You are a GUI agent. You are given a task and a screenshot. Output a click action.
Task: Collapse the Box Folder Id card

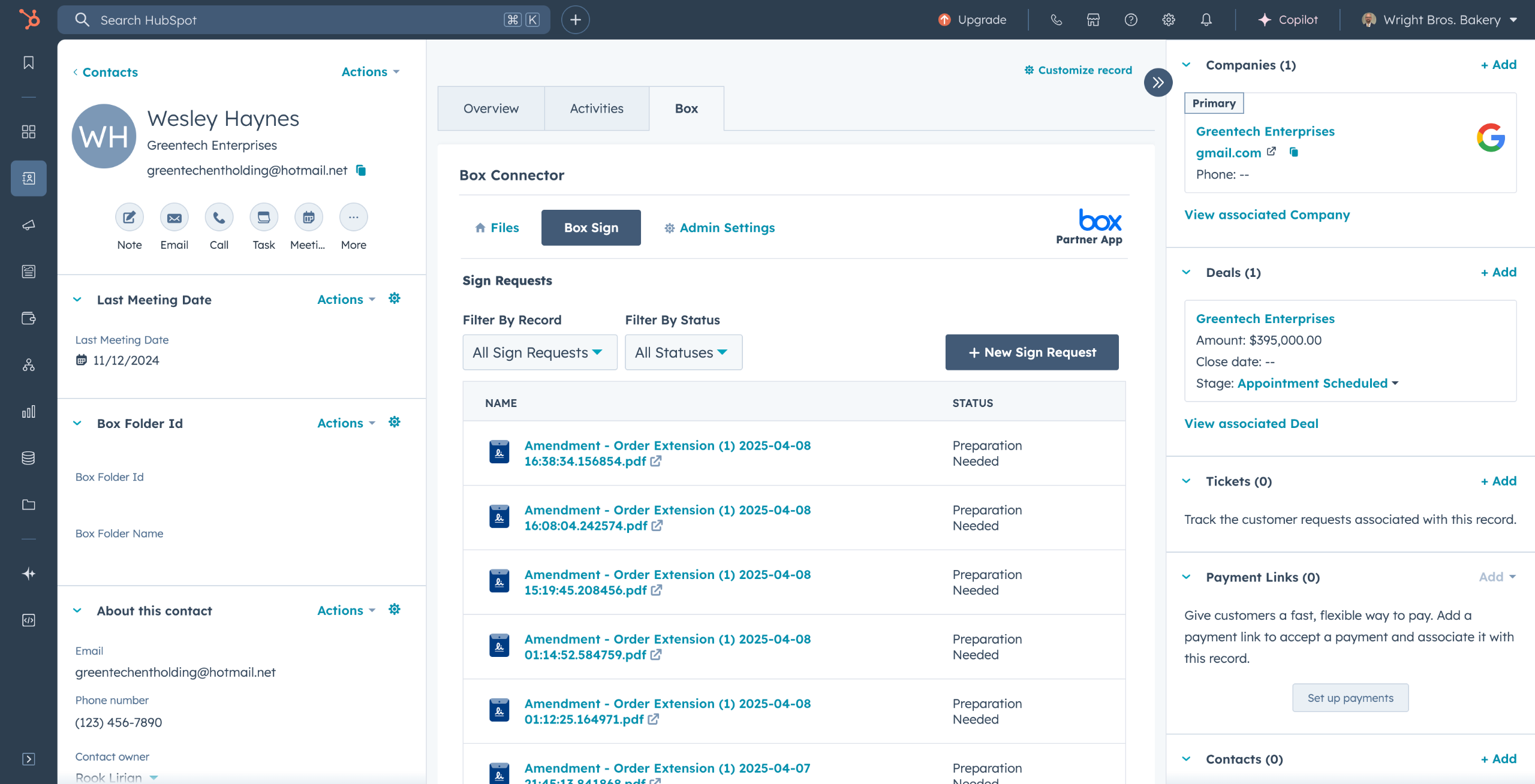(x=77, y=423)
